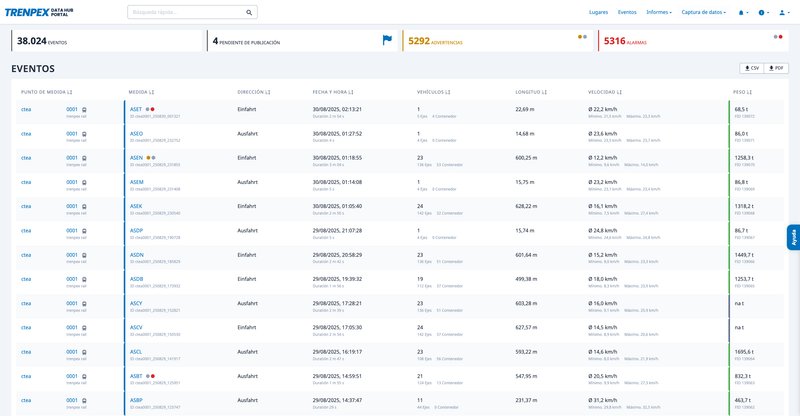Viewport: 800px width, 416px height.
Task: Open the user account menu
Action: pos(784,12)
